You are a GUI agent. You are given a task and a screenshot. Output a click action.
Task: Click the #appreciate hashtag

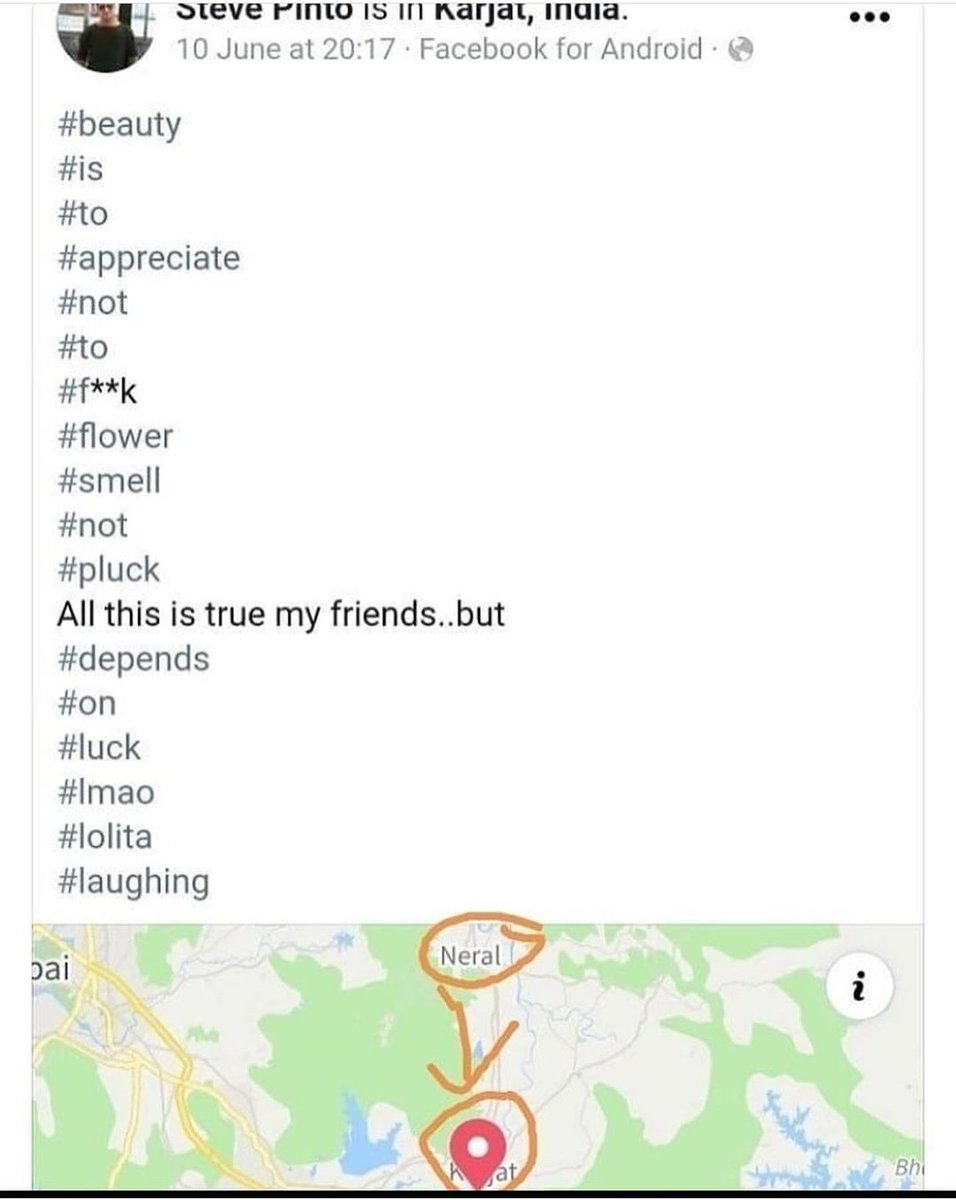pos(149,259)
